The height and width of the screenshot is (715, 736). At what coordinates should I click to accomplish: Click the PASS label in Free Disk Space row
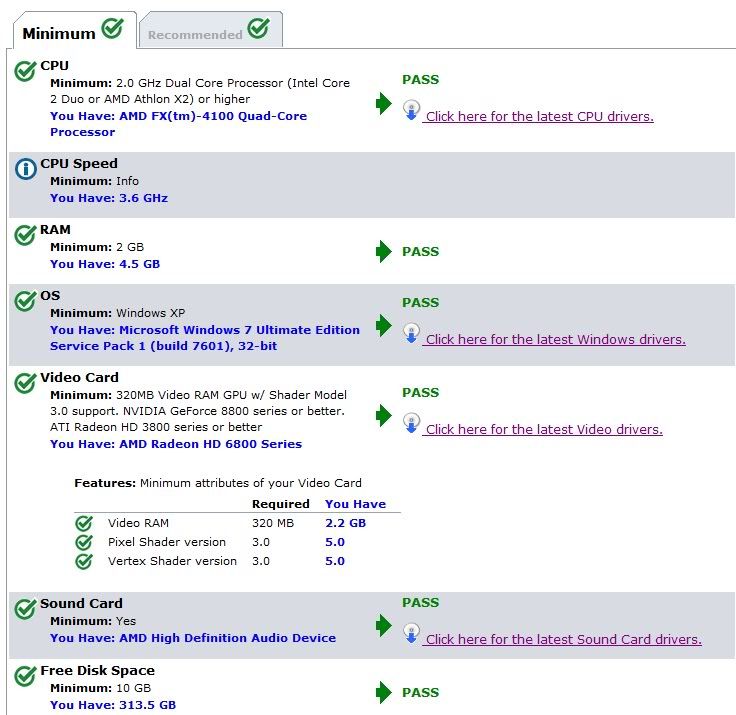tap(420, 692)
